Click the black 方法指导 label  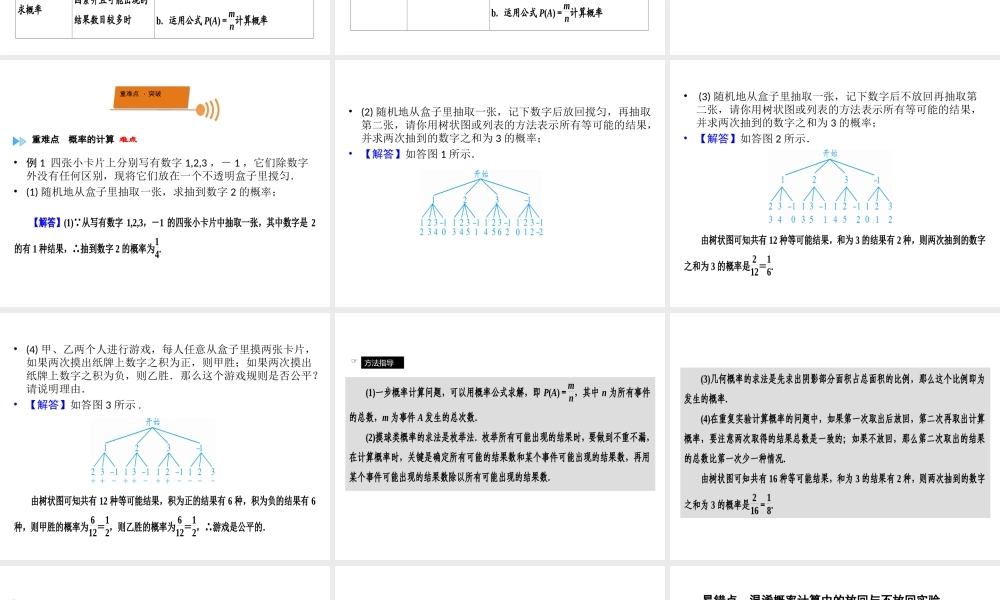[x=382, y=363]
